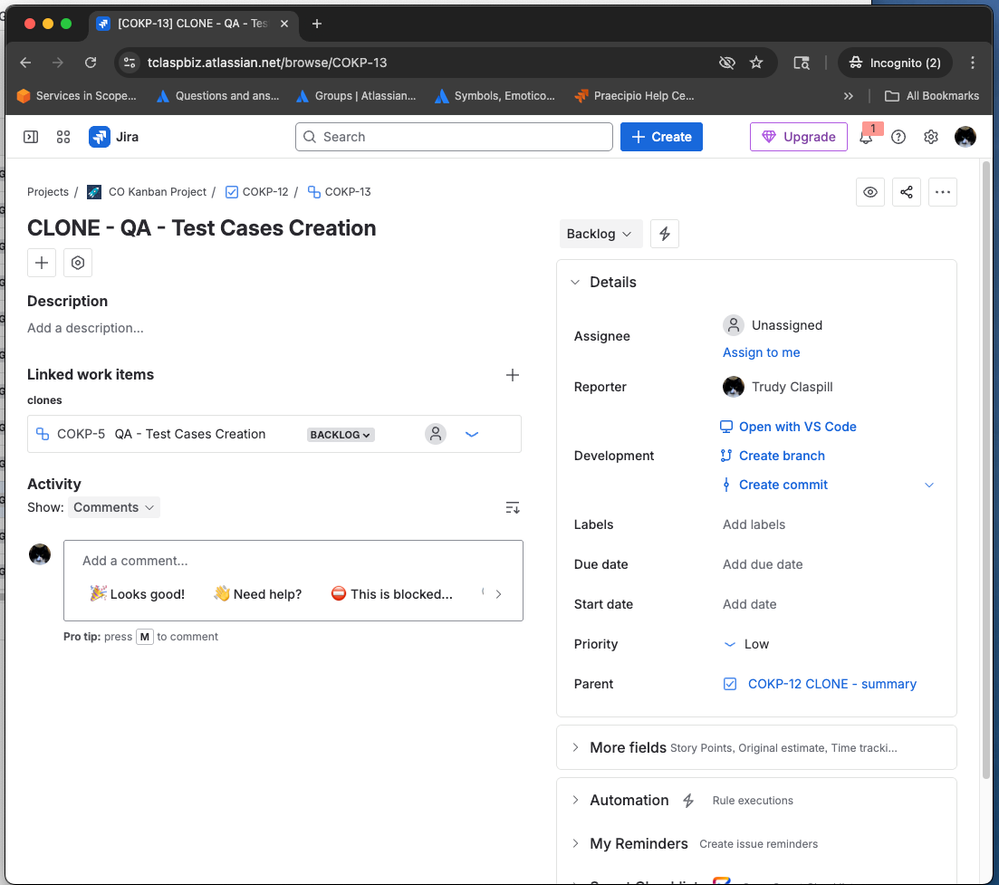Sort activity with newest-first icon

point(512,508)
